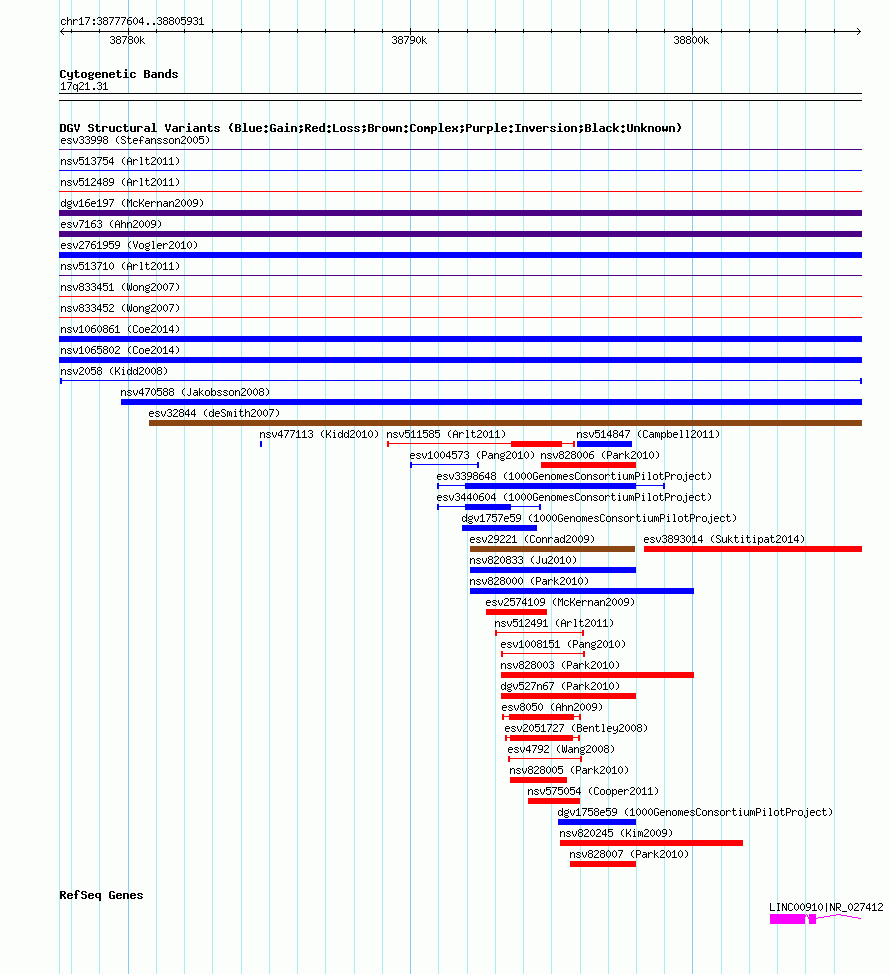890x974 pixels.
Task: Open the LINC00910|NR_027412 gene label
Action: click(x=826, y=908)
